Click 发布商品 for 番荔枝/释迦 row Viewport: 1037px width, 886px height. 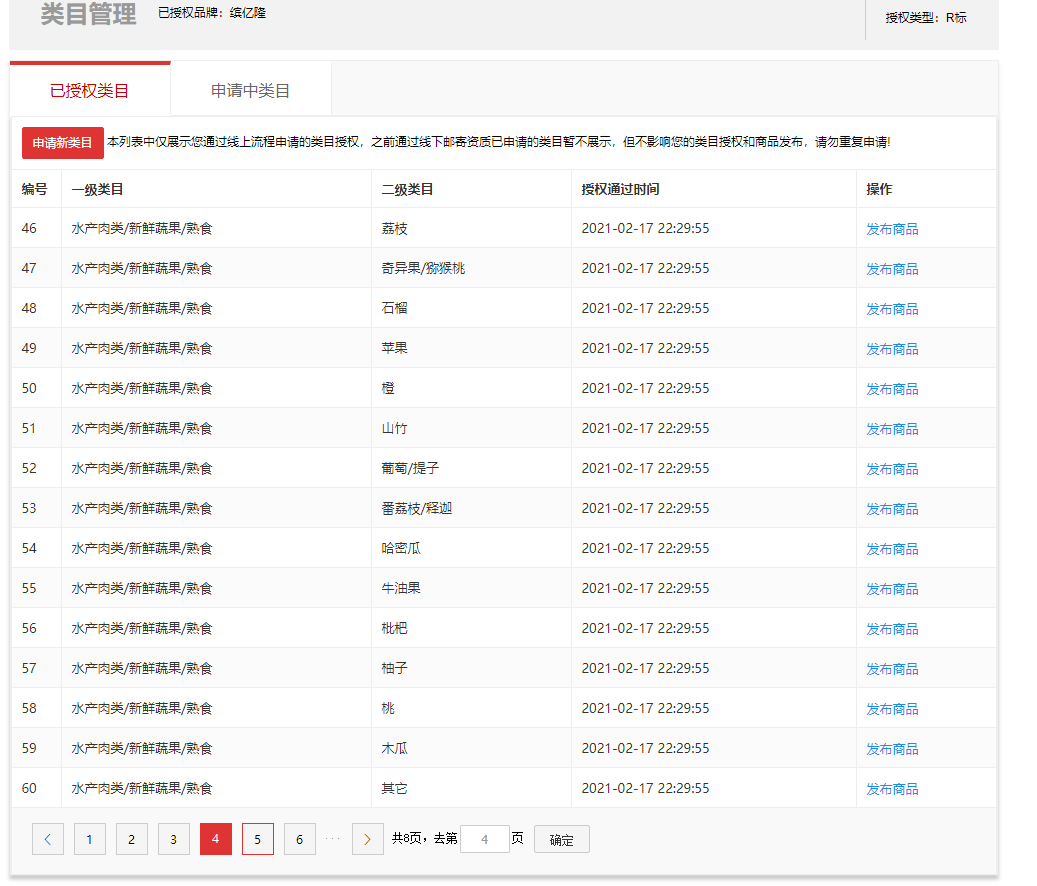892,509
